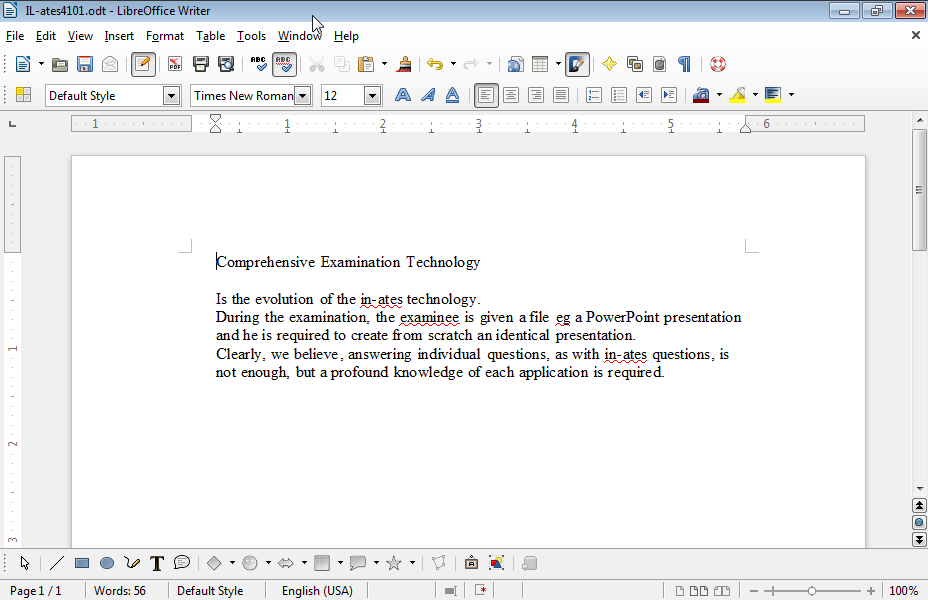The height and width of the screenshot is (600, 928).
Task: Save the document with the floppy disk icon
Action: coord(85,64)
